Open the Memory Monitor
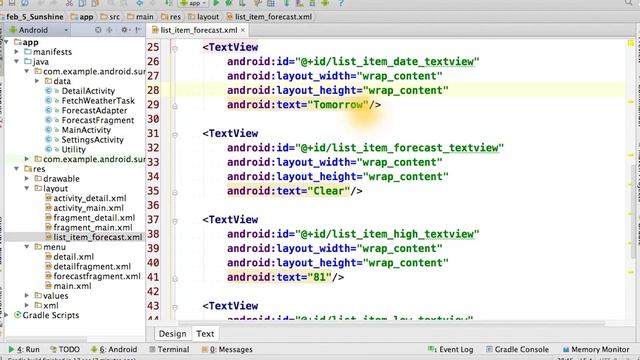 click(596, 349)
